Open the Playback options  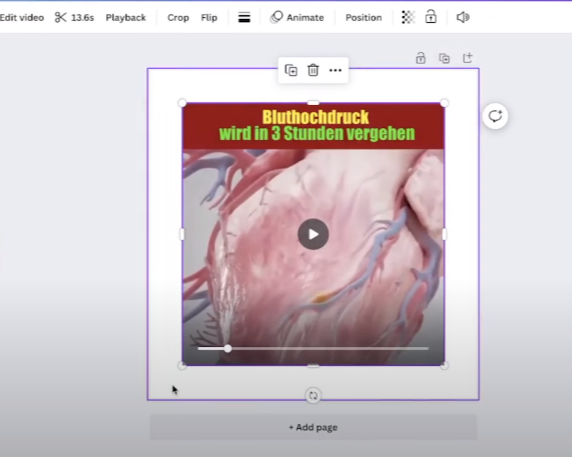(x=126, y=18)
